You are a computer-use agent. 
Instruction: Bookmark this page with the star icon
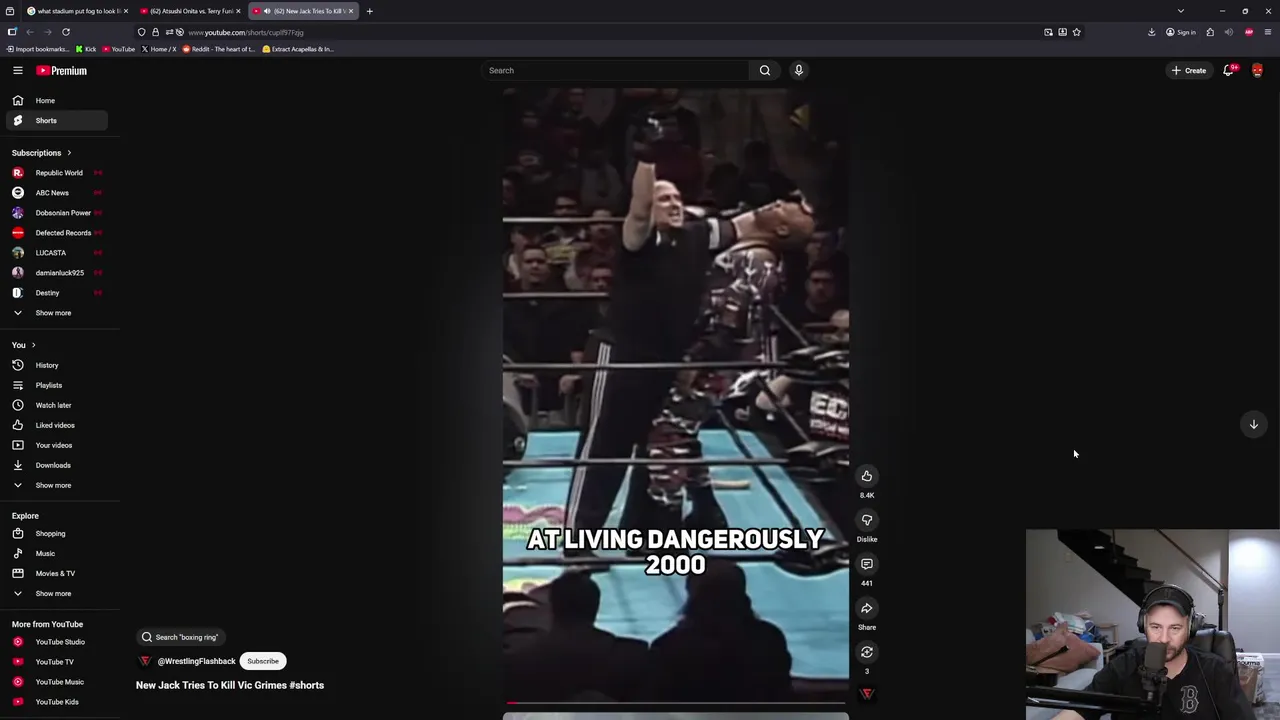pos(1076,32)
